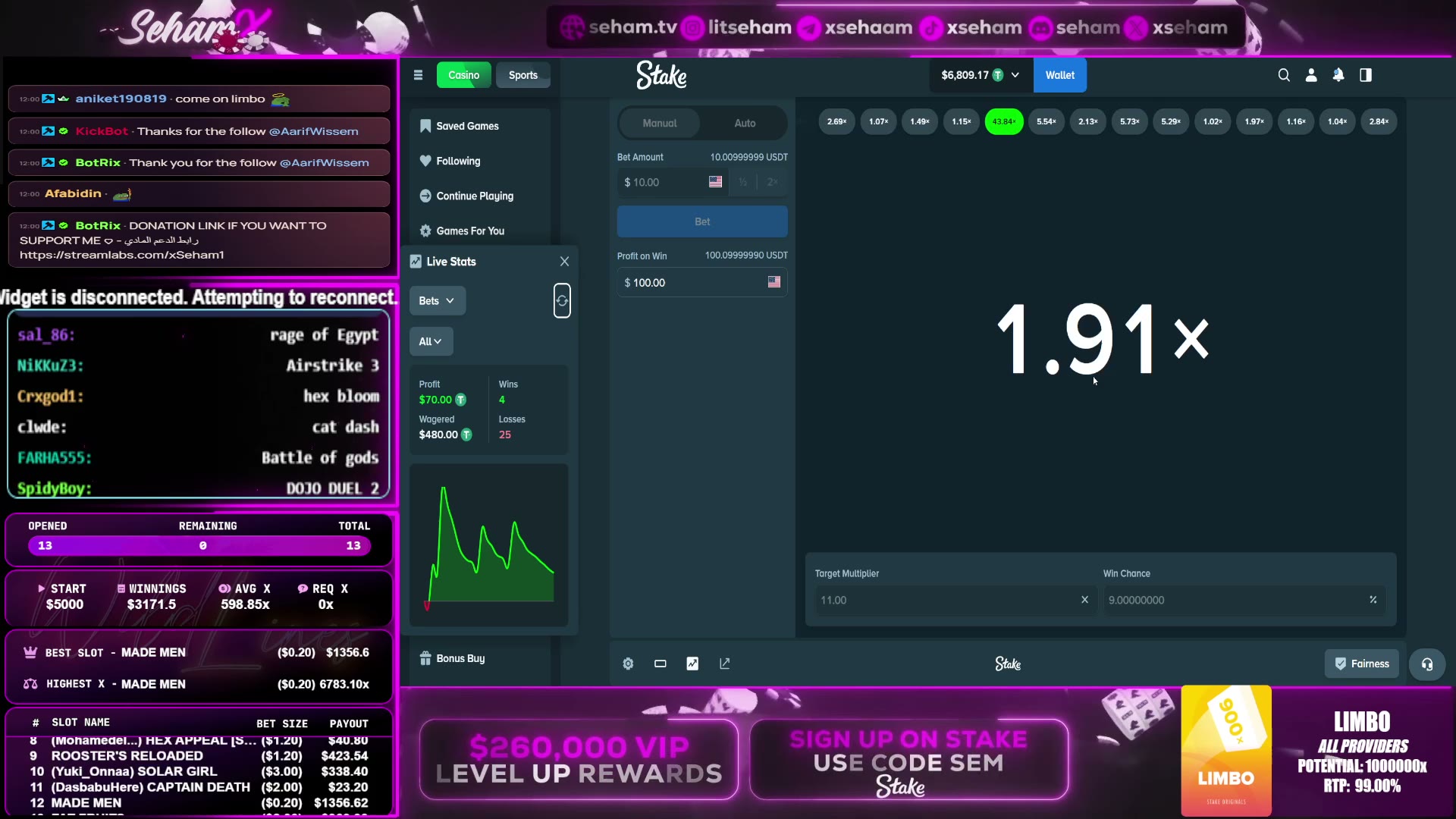Click the Games For You icon
The width and height of the screenshot is (1456, 819).
[x=425, y=231]
